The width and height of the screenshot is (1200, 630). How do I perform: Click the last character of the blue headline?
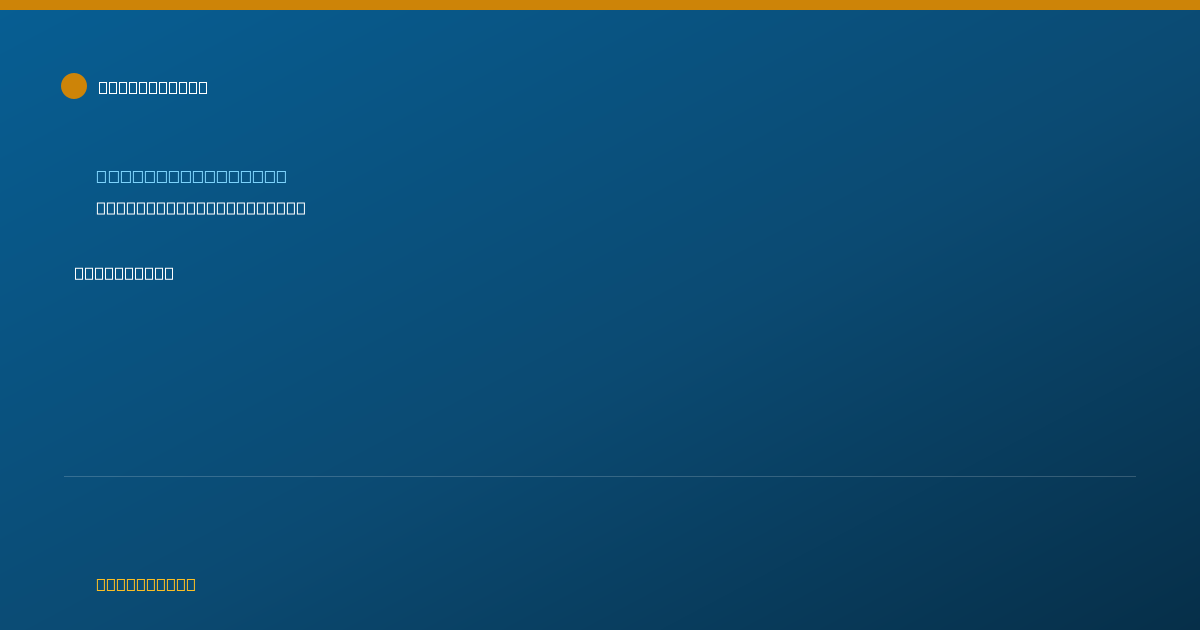[281, 176]
